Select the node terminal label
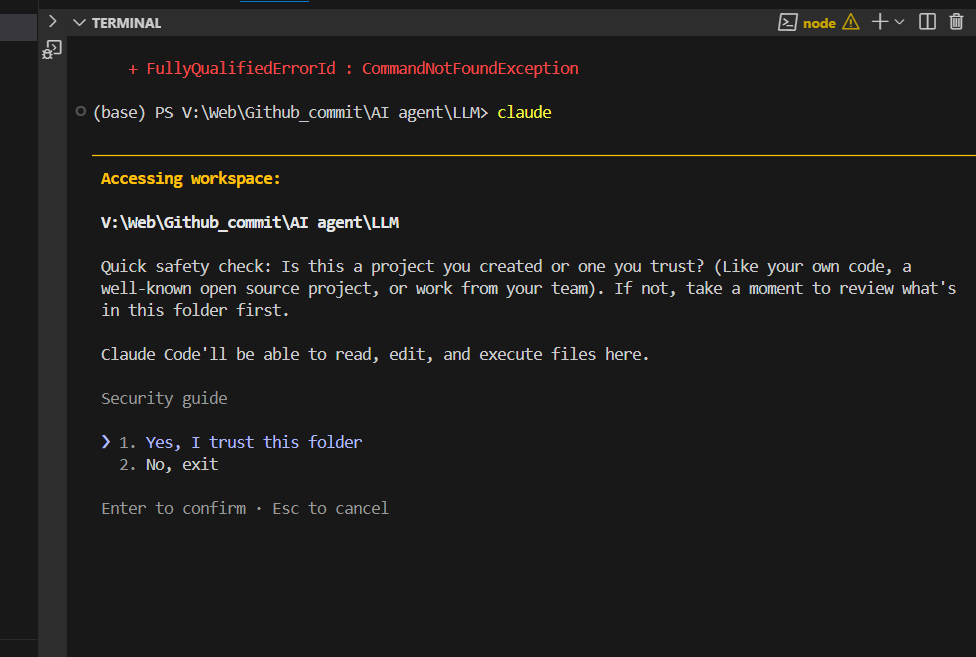 pyautogui.click(x=819, y=24)
